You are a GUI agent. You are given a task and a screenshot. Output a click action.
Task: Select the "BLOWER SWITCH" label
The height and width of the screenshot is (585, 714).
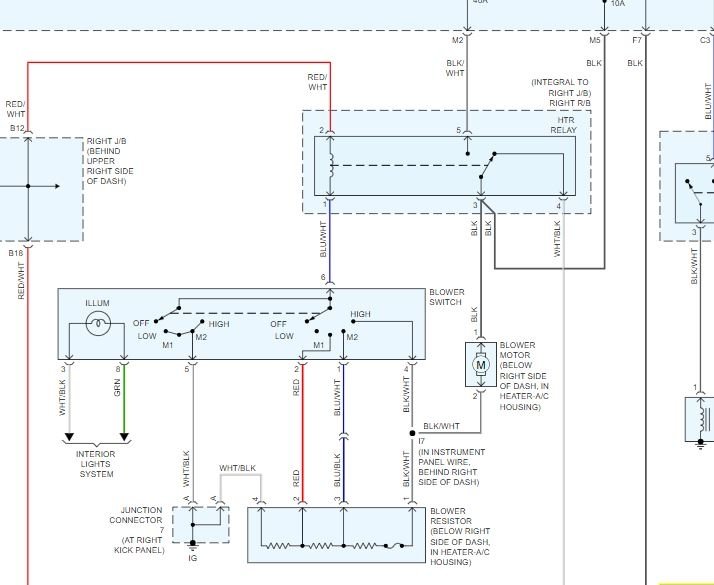(x=447, y=297)
